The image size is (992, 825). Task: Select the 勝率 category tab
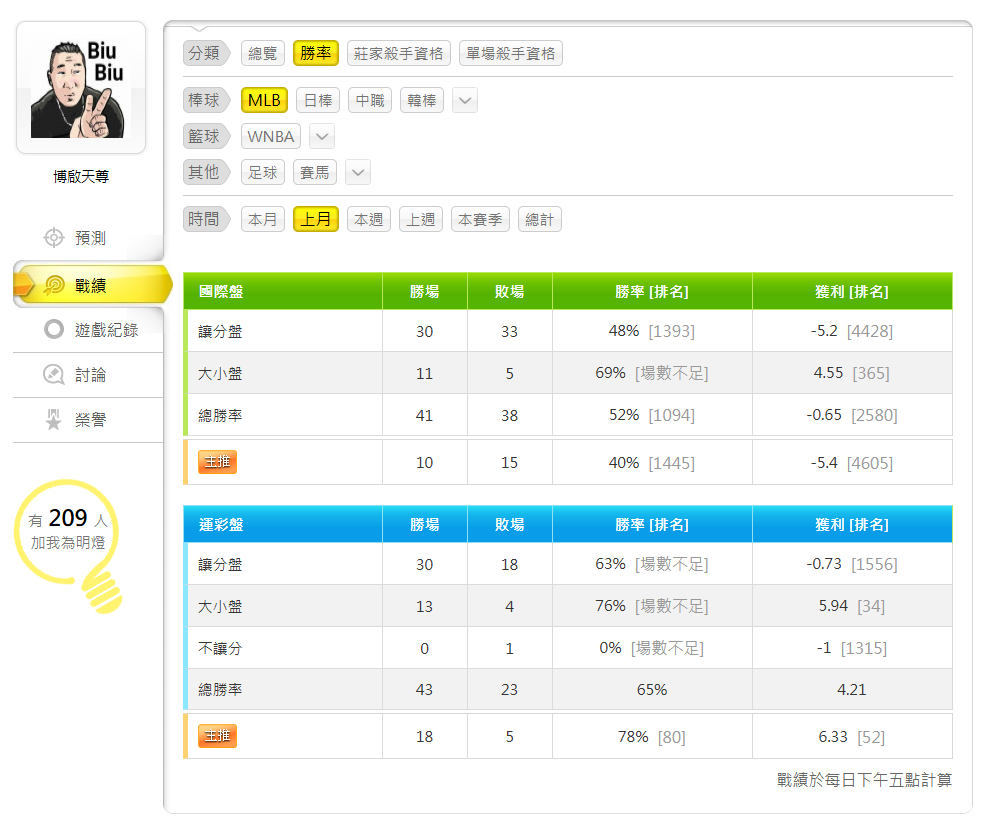tap(316, 53)
